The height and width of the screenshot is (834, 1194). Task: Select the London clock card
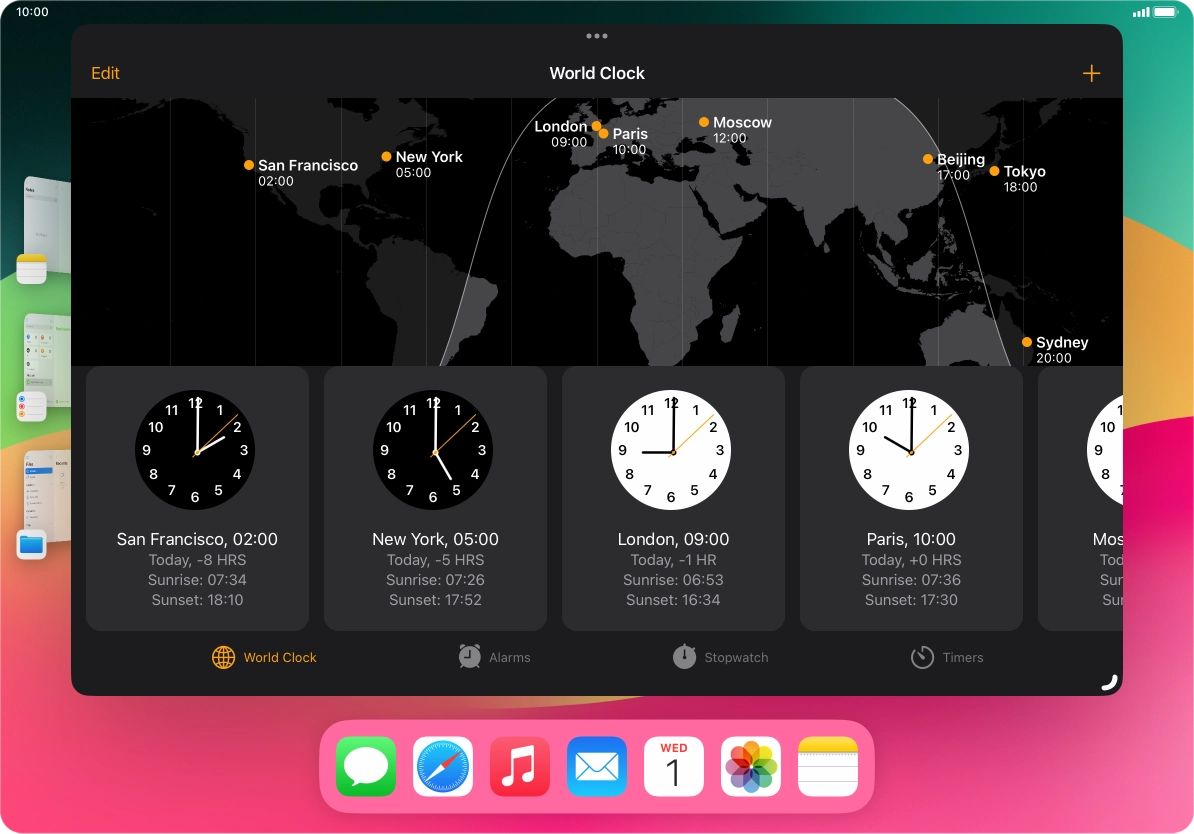click(x=672, y=498)
